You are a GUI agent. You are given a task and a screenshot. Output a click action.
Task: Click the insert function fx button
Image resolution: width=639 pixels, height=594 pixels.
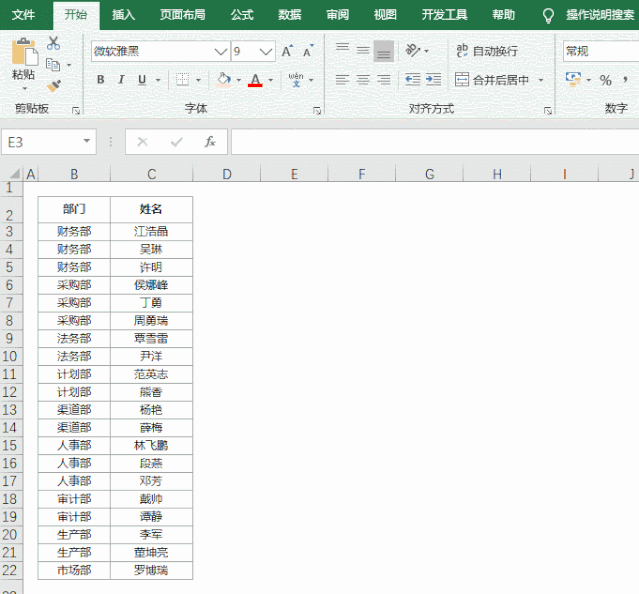pyautogui.click(x=210, y=142)
